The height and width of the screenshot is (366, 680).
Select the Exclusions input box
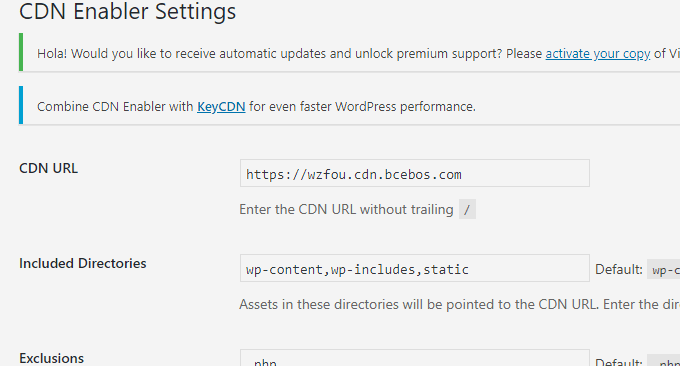coord(415,358)
